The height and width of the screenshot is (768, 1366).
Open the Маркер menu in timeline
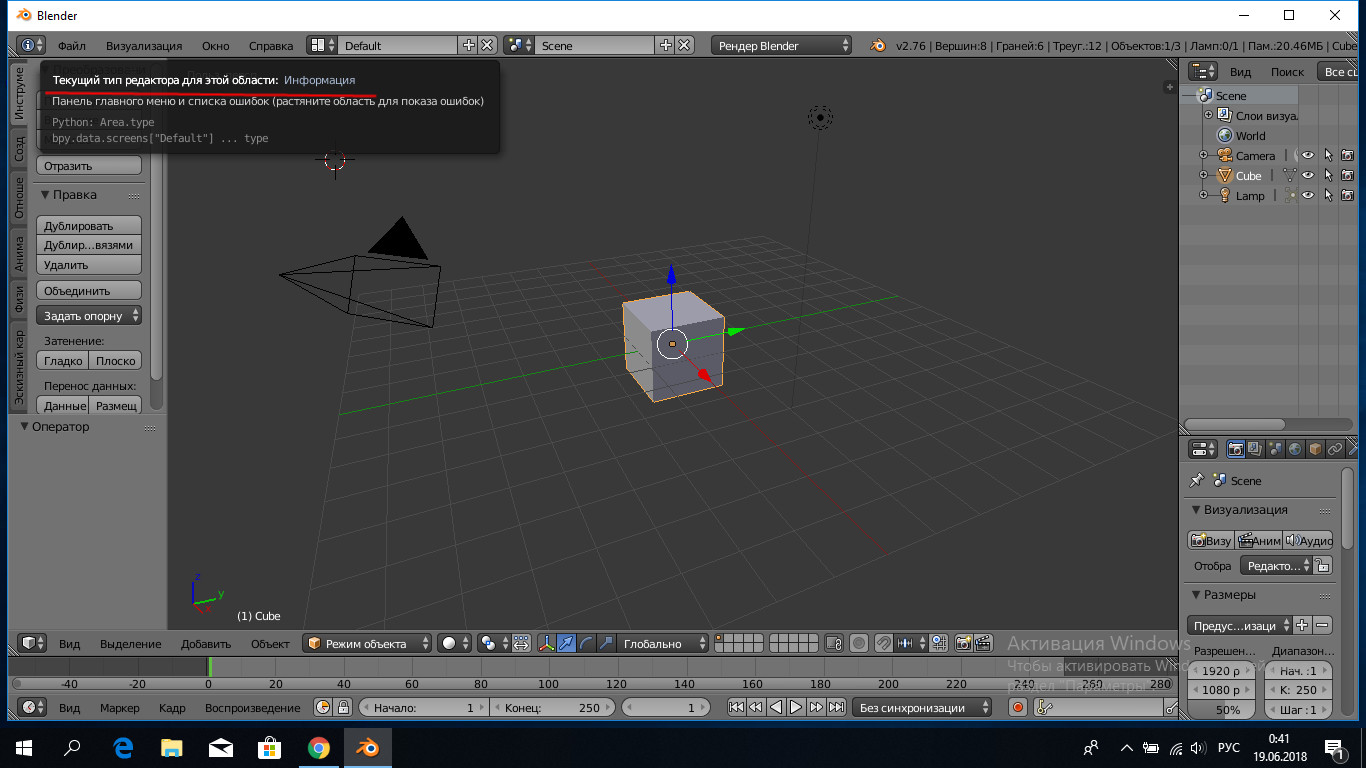coord(119,707)
